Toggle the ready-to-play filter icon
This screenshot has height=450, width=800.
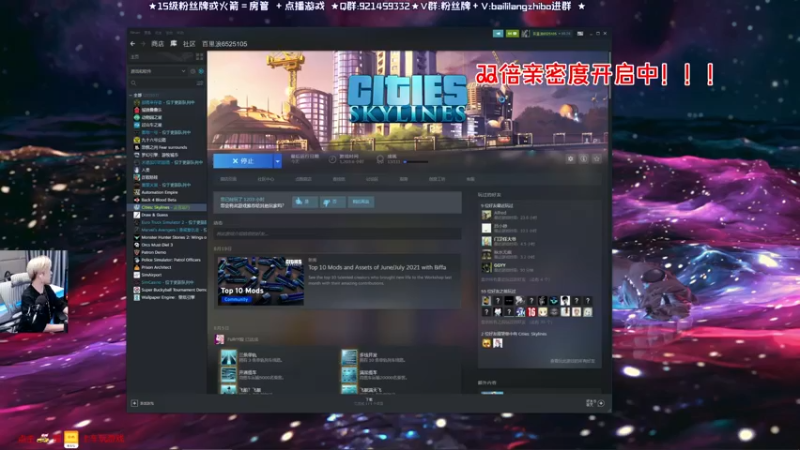tap(201, 71)
